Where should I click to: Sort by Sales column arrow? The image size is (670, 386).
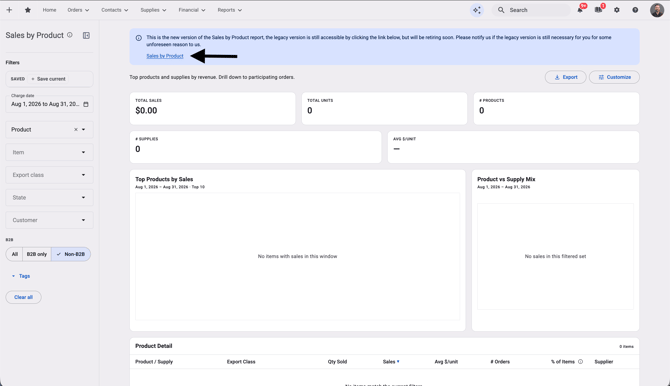coord(398,362)
